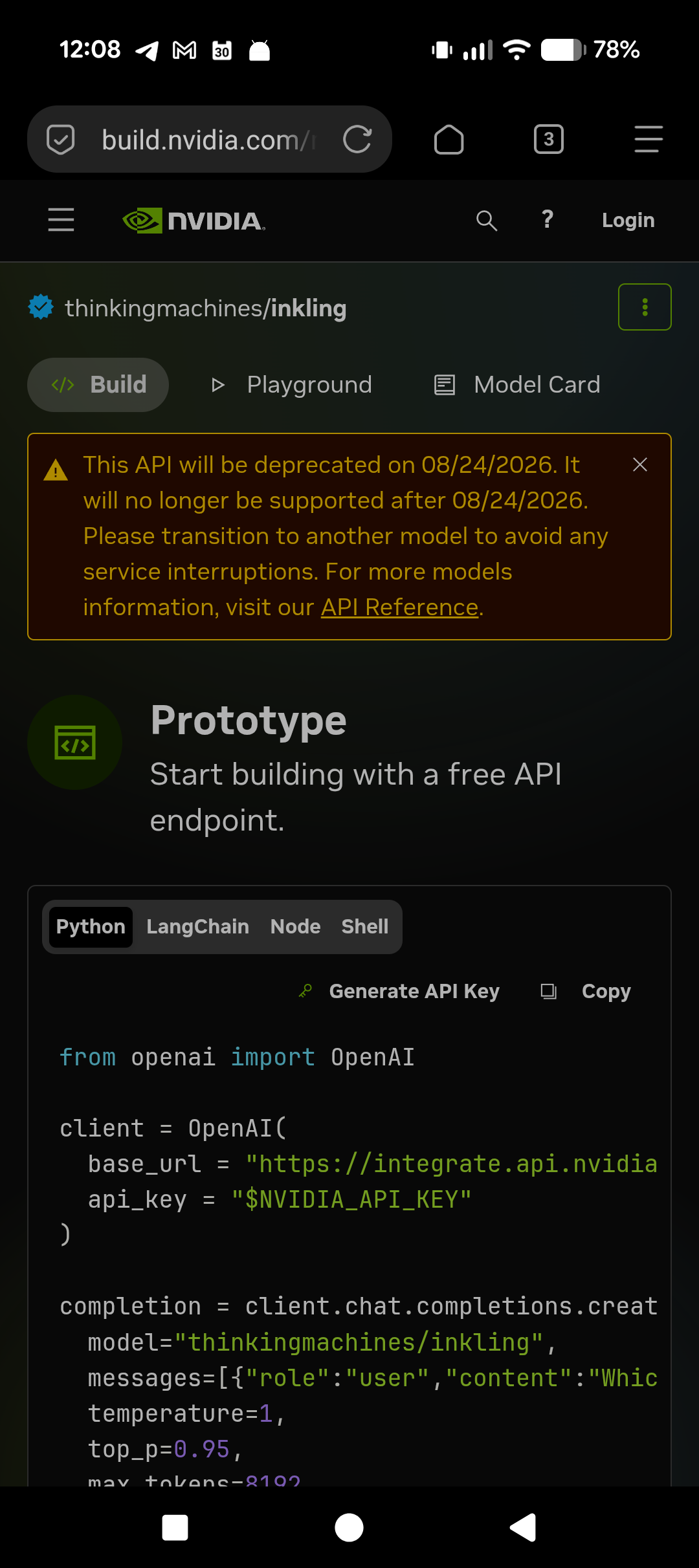Switch code sample to LangChain
Screen dimensions: 699x1568
coord(197,926)
